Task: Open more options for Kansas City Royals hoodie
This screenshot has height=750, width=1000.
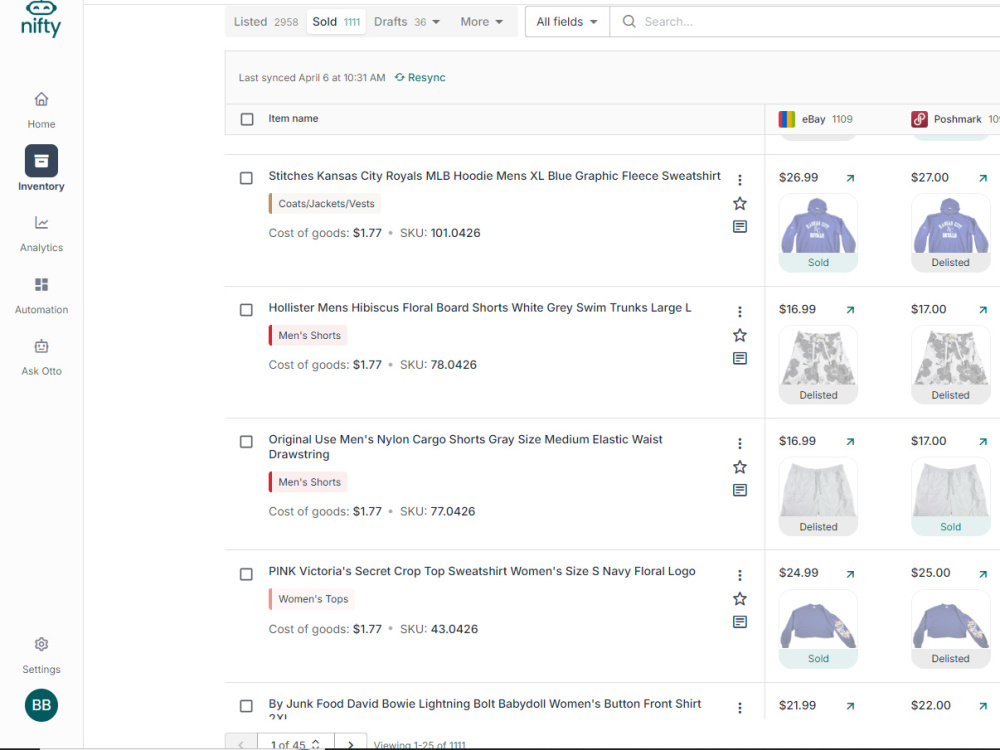Action: click(x=740, y=180)
